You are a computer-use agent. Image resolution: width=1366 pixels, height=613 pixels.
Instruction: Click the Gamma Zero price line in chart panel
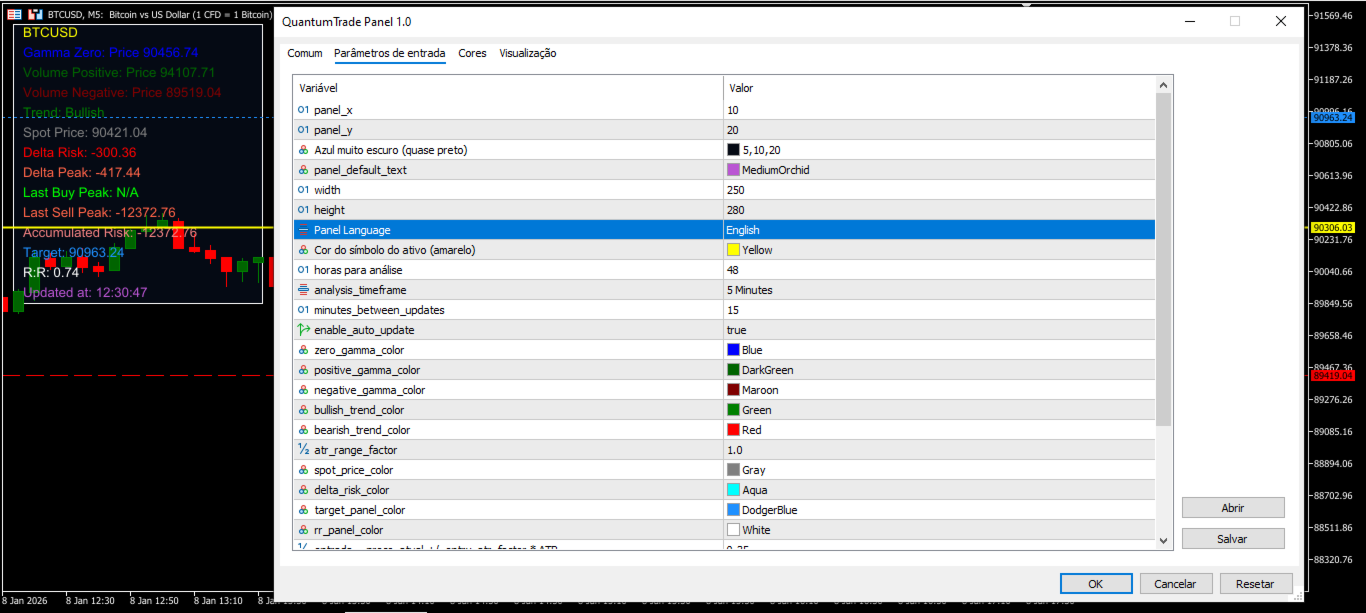point(111,52)
